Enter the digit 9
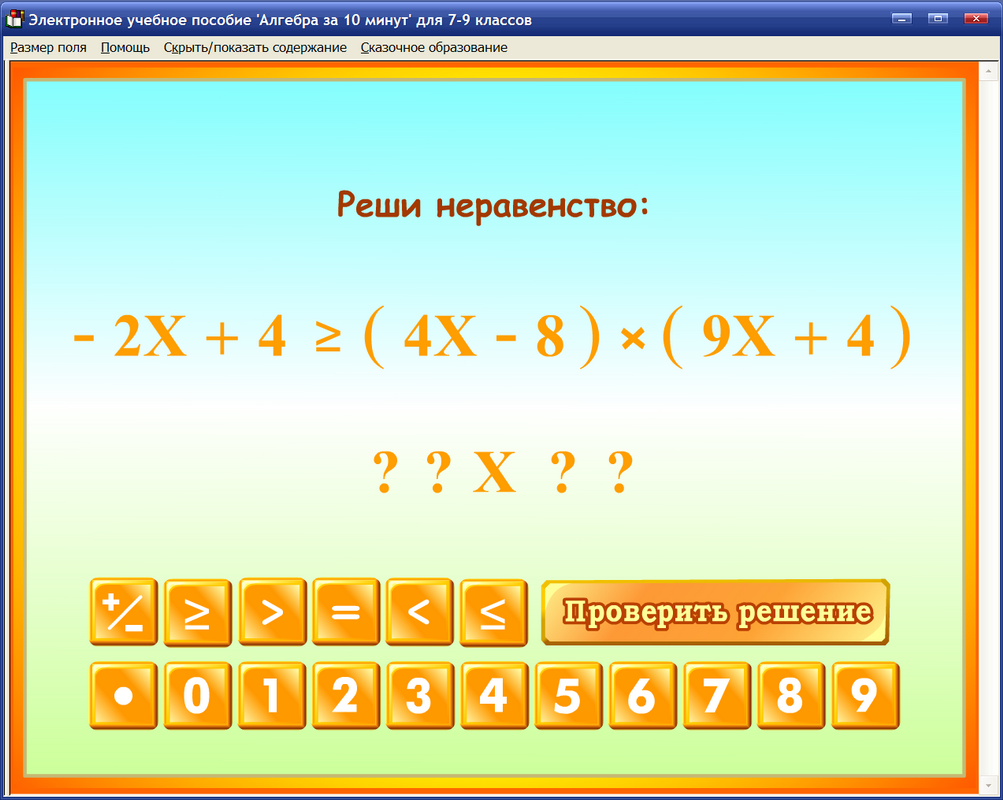 point(864,695)
